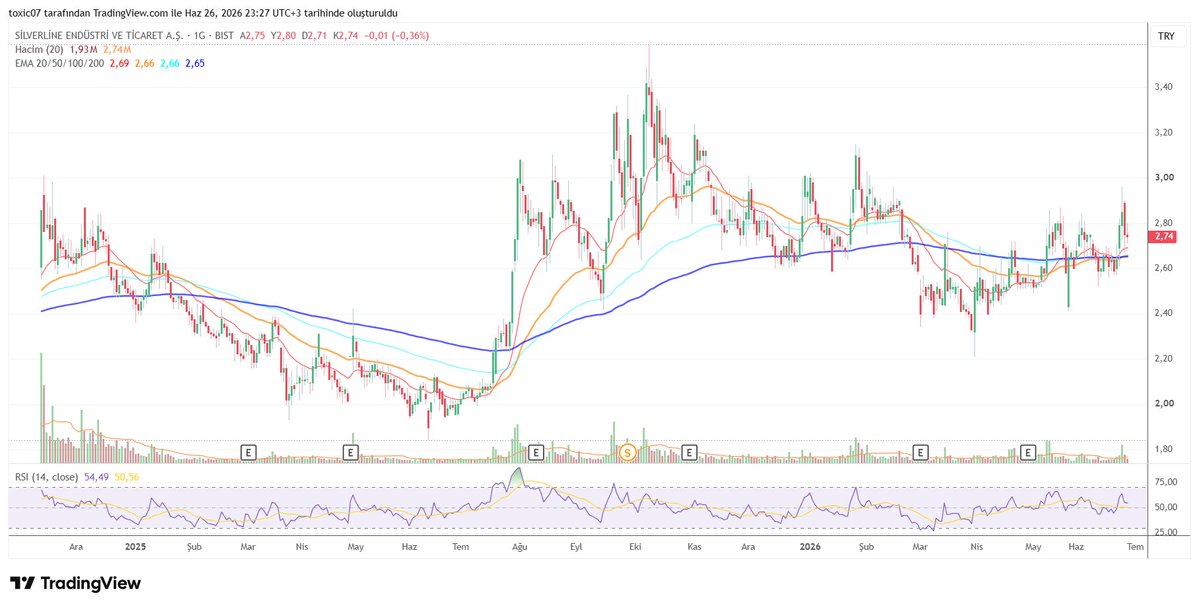The image size is (1199, 608).
Task: Click the volume average value 2,74M
Action: tap(117, 49)
